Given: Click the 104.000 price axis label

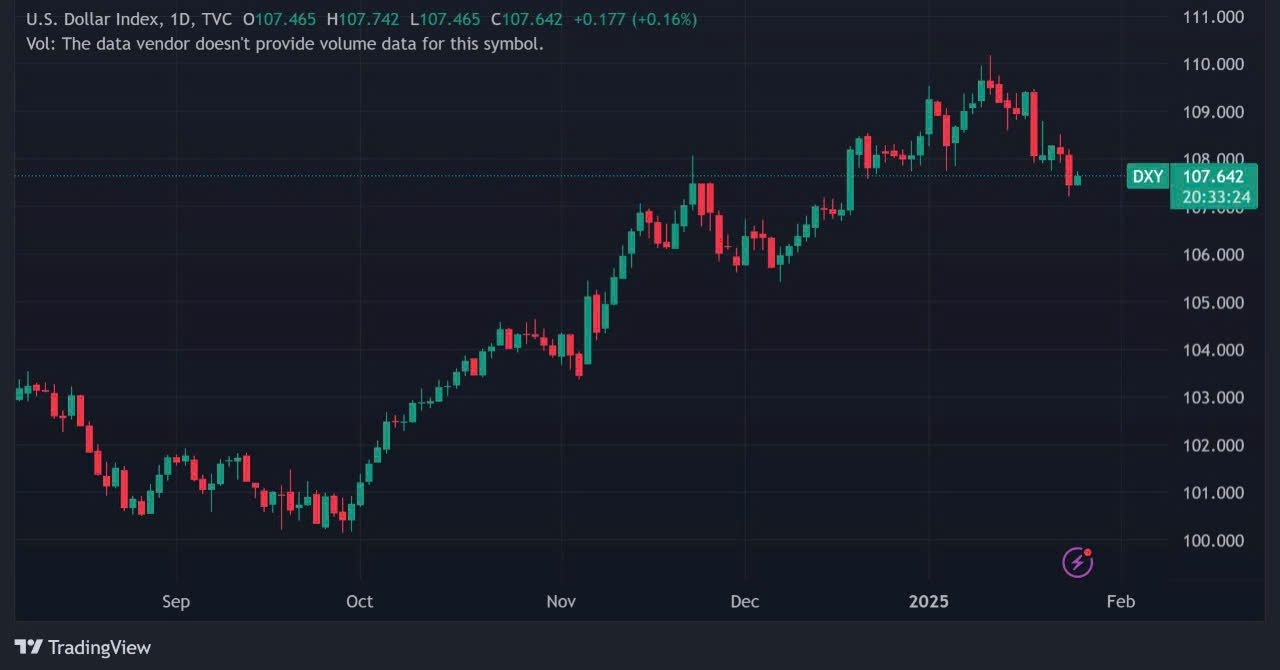Looking at the screenshot, I should (x=1213, y=350).
